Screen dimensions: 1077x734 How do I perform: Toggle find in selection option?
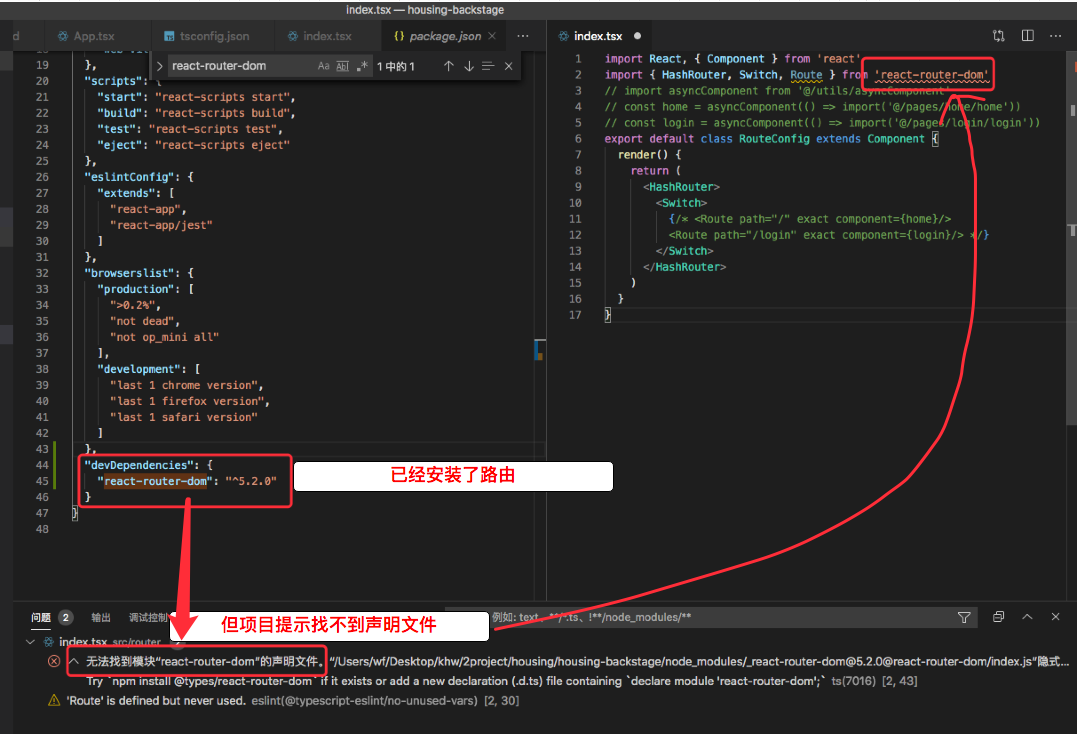click(x=488, y=68)
